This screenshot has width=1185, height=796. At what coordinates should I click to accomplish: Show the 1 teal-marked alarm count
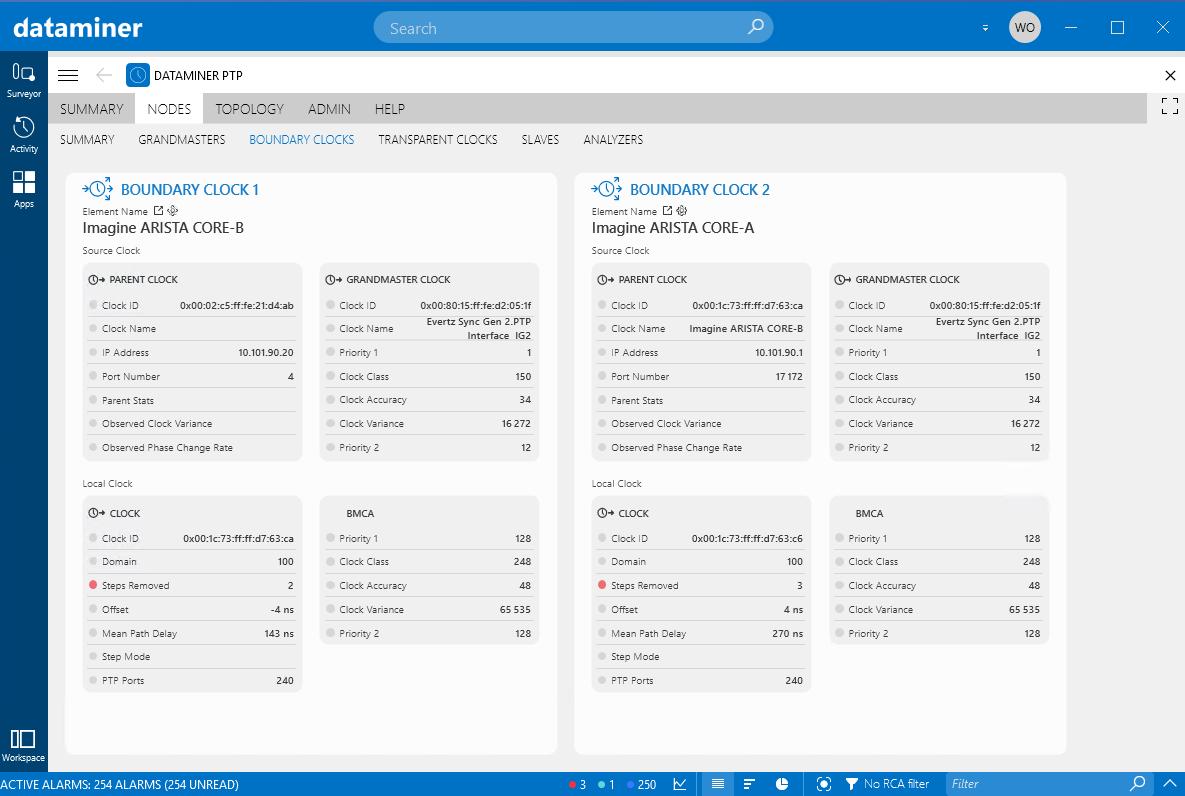point(606,784)
